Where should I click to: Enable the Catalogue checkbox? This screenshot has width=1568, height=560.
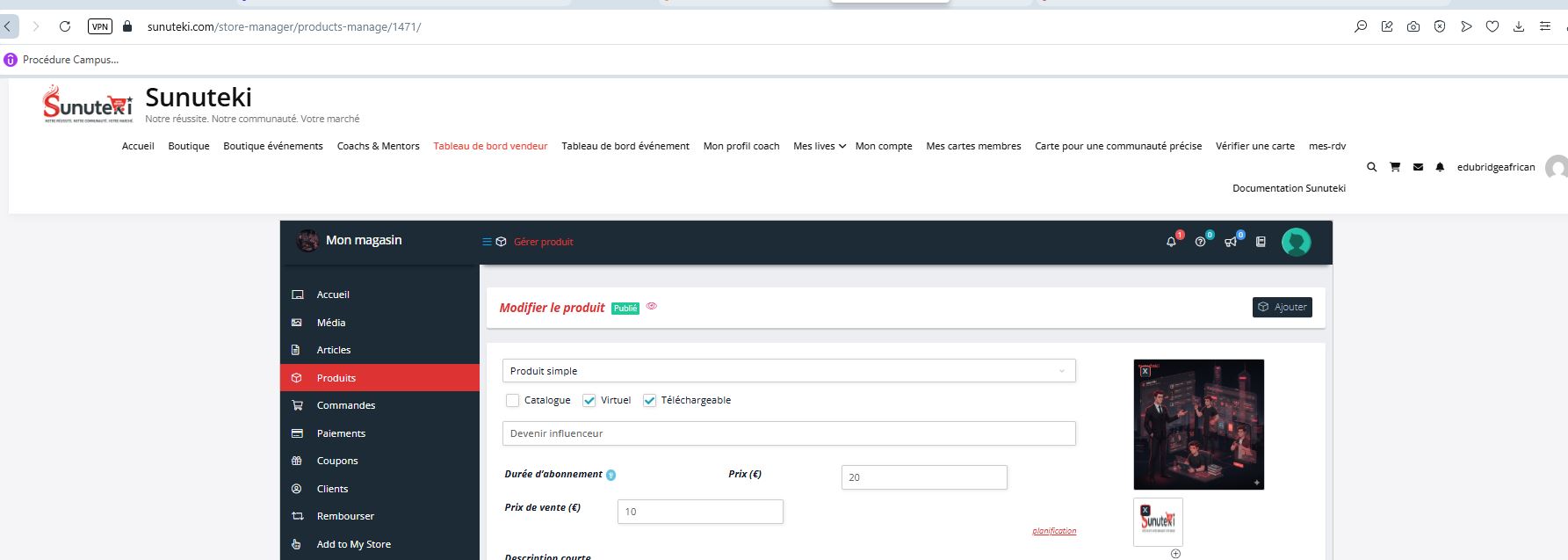(513, 401)
